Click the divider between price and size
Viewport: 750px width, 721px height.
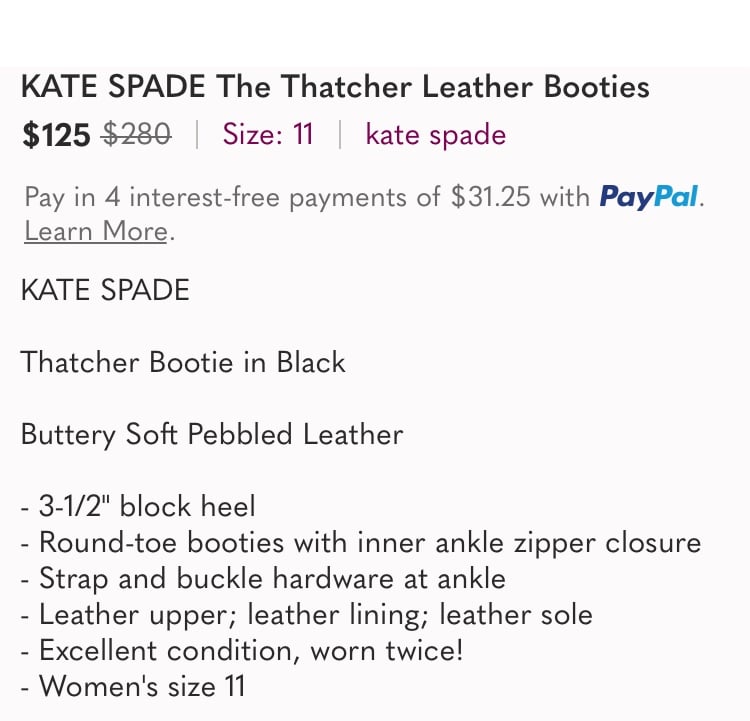click(197, 134)
